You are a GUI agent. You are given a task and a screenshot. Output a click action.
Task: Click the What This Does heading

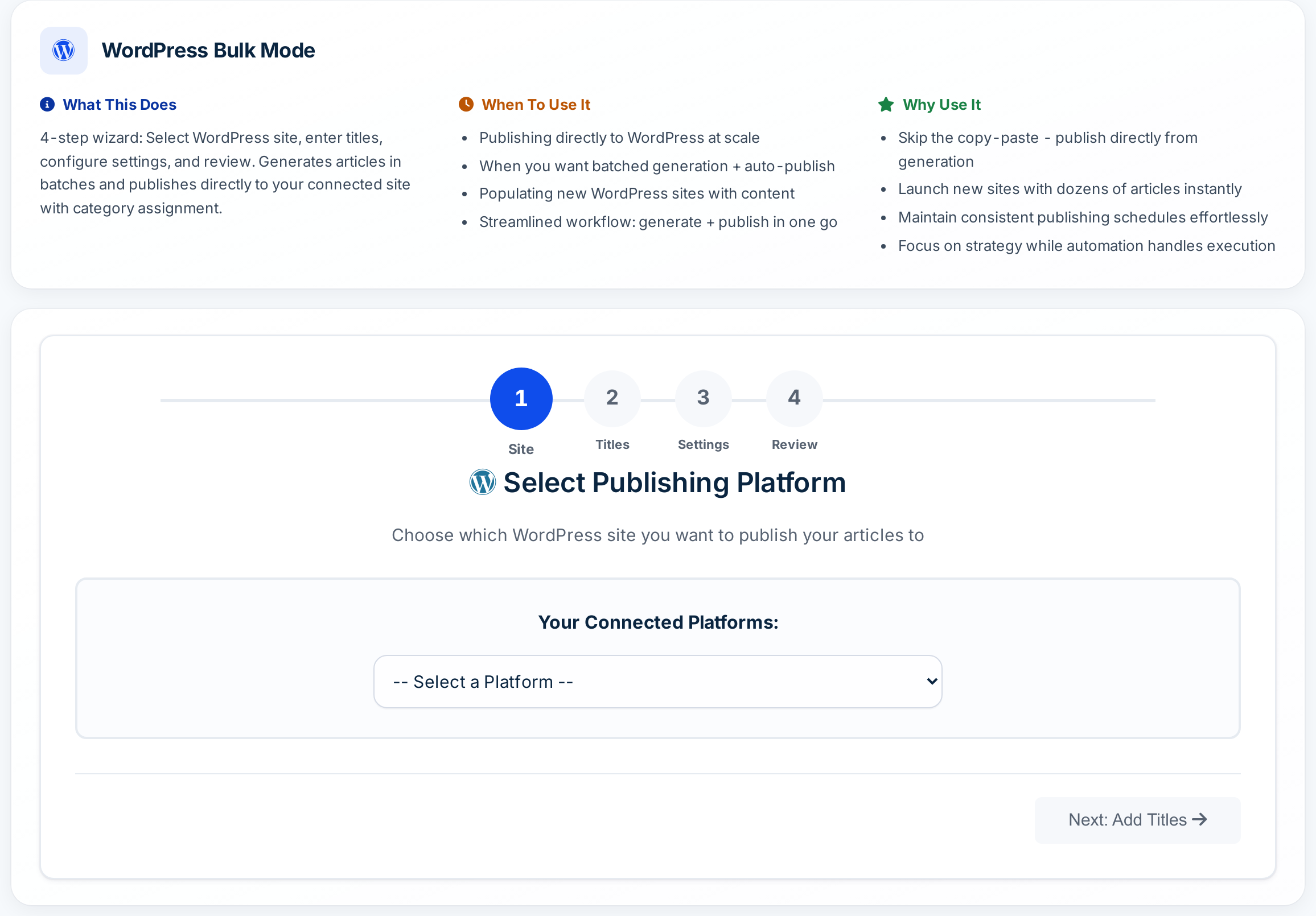click(x=120, y=105)
